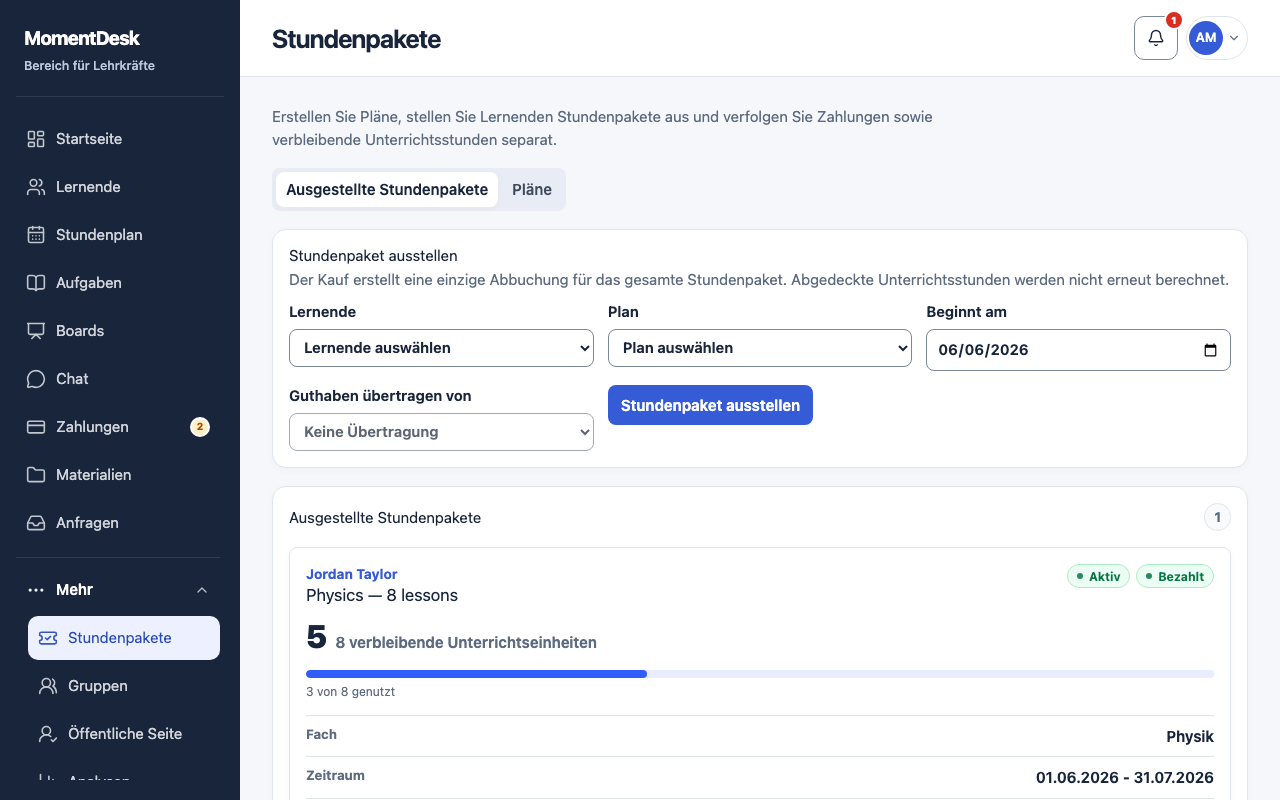This screenshot has height=800, width=1280.
Task: Click the Beginnt am date field
Action: [x=1078, y=350]
